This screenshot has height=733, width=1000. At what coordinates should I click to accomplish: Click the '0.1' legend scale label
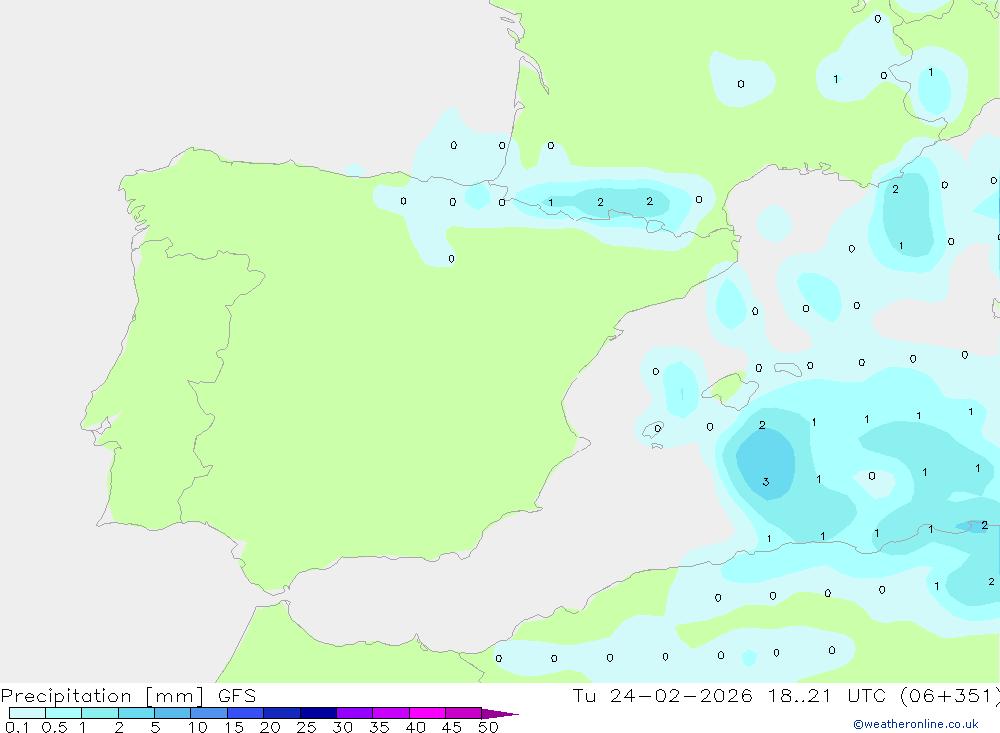(x=17, y=727)
